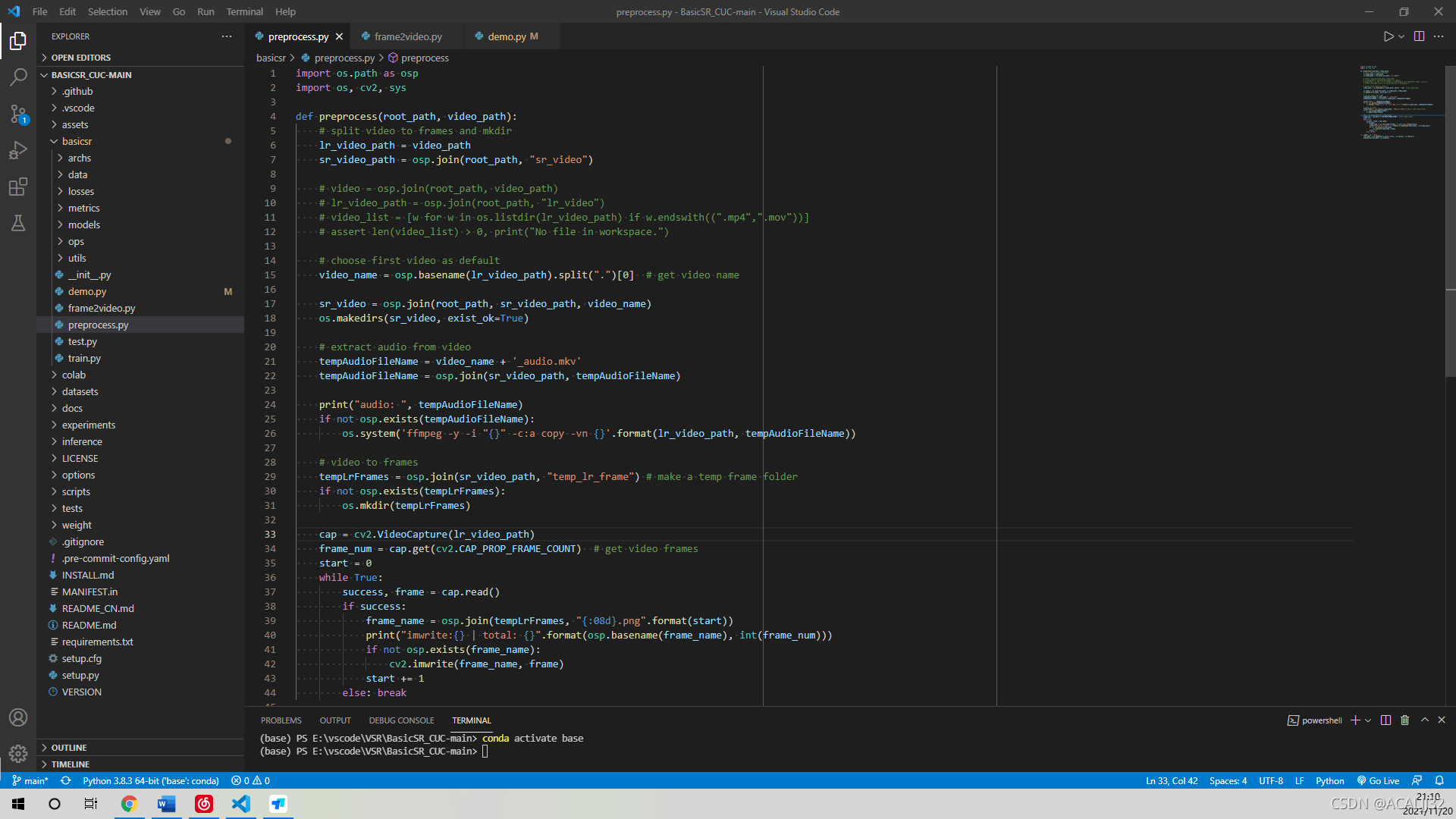The image size is (1456, 819).
Task: Maximize terminal panel with up chevron
Action: point(1424,720)
